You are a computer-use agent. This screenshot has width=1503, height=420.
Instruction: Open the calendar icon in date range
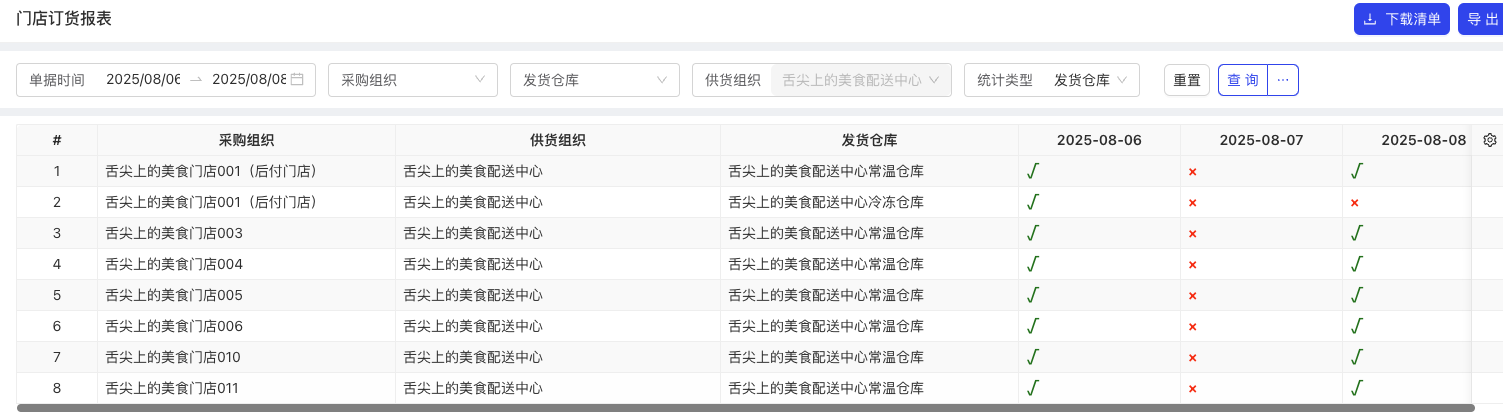tap(297, 80)
